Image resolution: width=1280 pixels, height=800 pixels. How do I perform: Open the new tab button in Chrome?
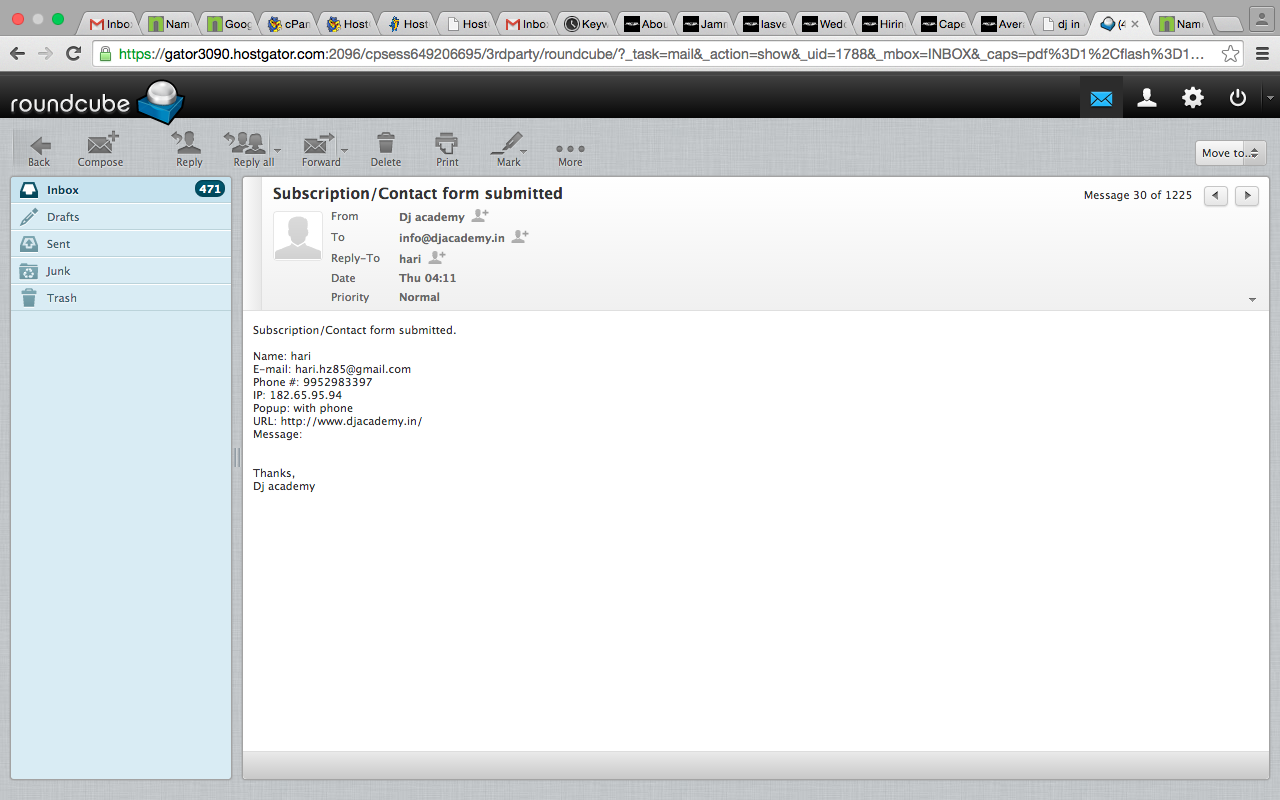coord(1226,25)
